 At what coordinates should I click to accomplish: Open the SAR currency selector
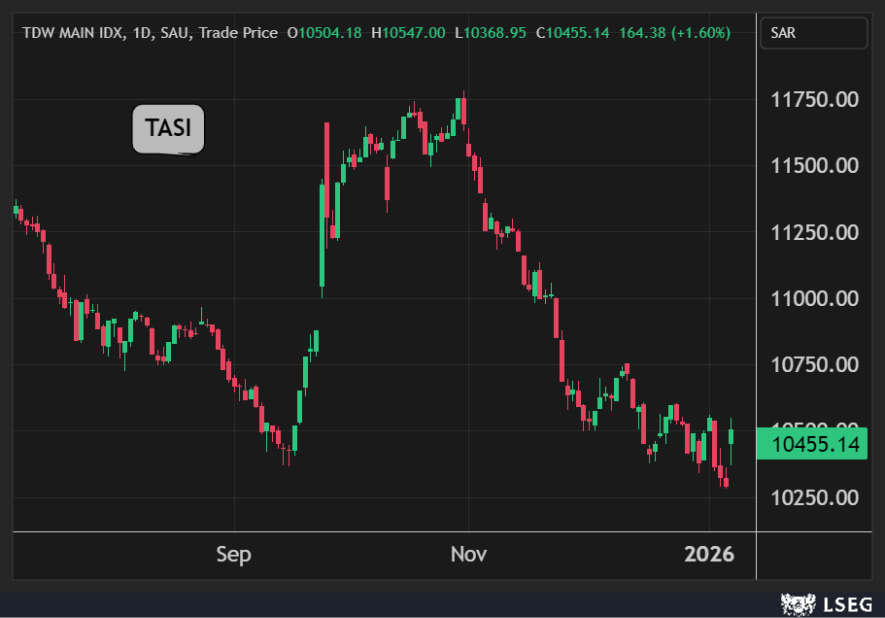point(813,33)
